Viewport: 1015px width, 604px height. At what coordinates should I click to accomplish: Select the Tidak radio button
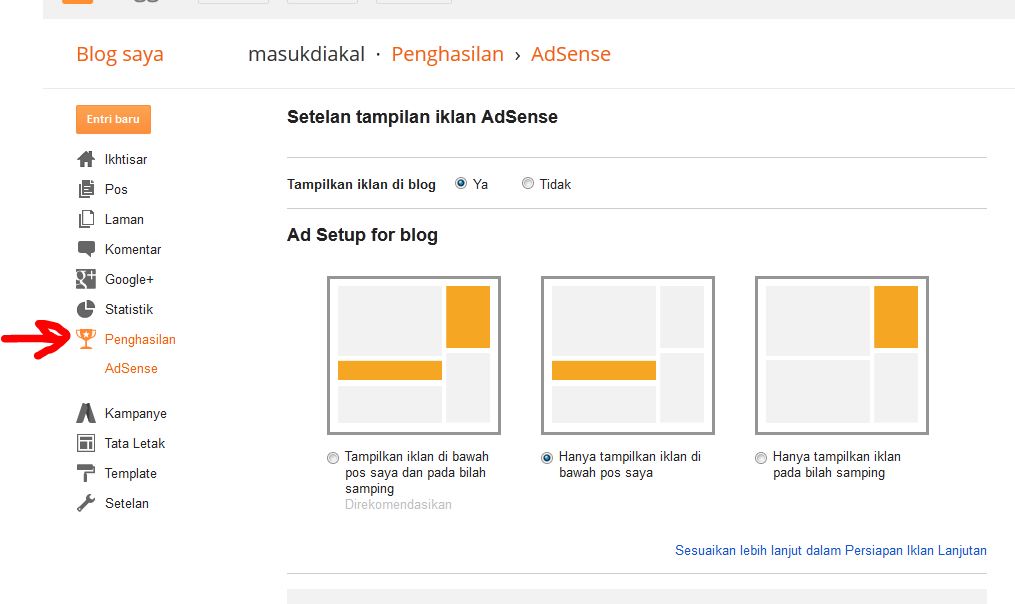528,184
